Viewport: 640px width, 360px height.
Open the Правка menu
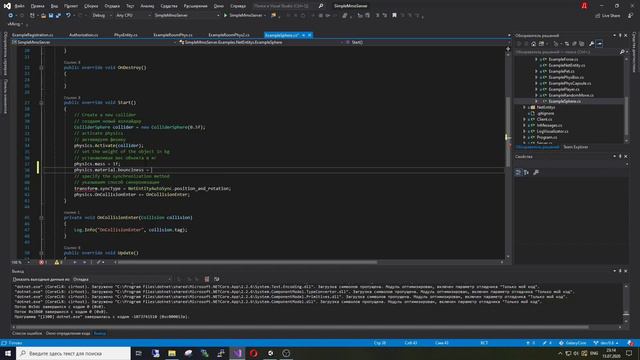(x=37, y=6)
